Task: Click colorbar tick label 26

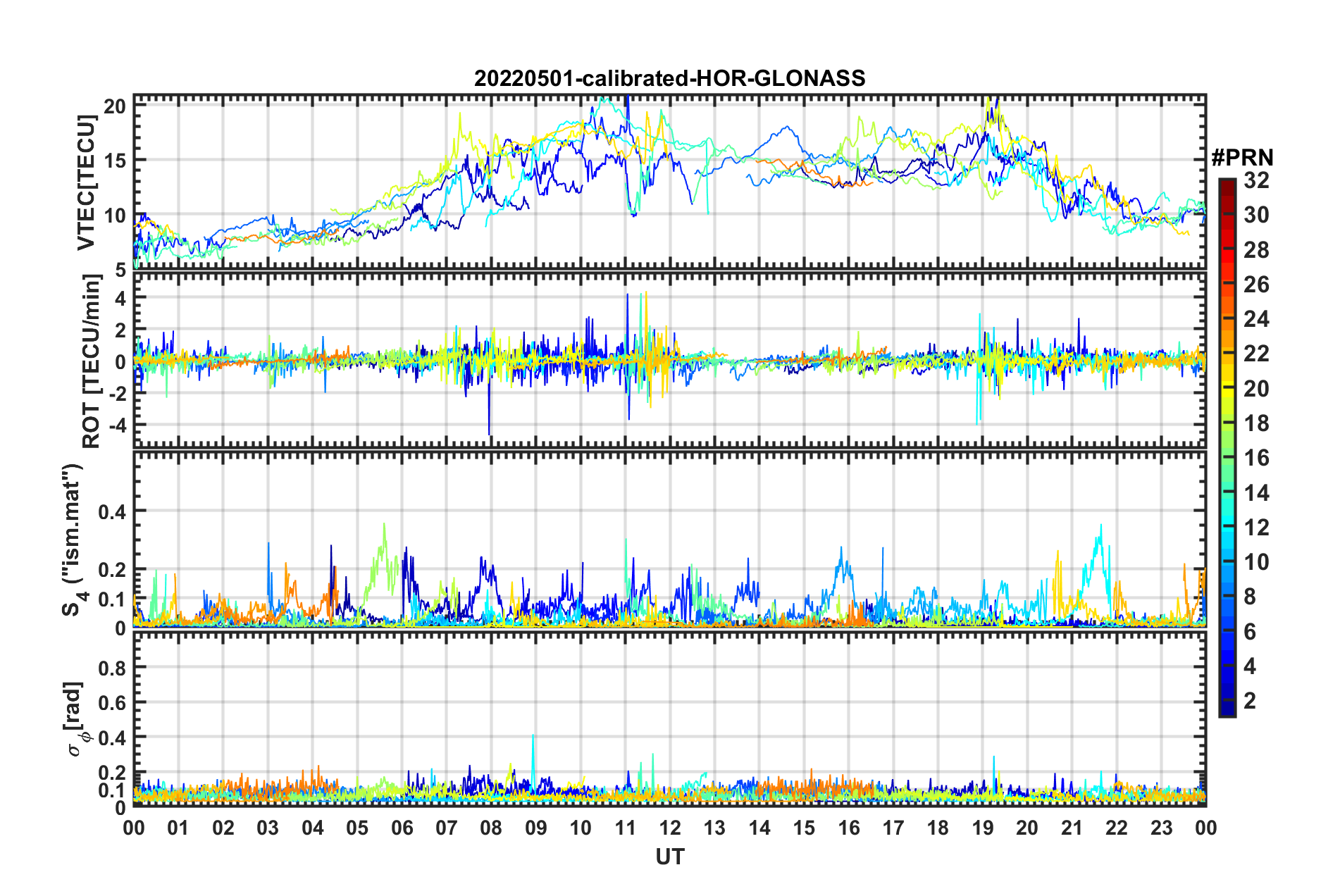Action: click(1256, 285)
